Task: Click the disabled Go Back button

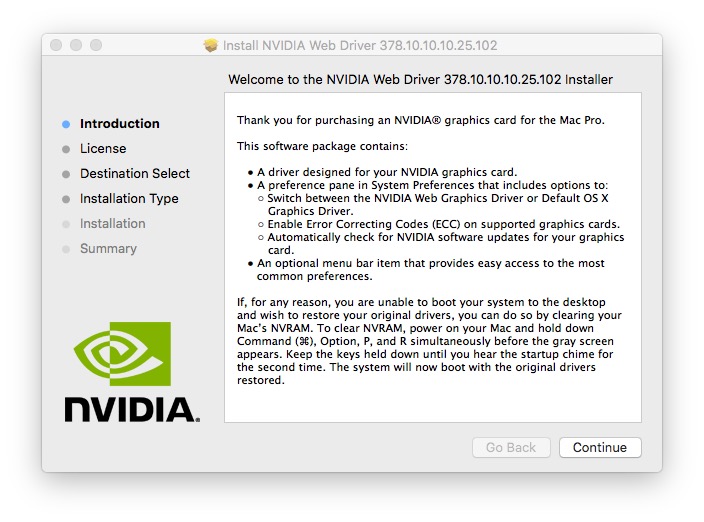Action: click(511, 447)
